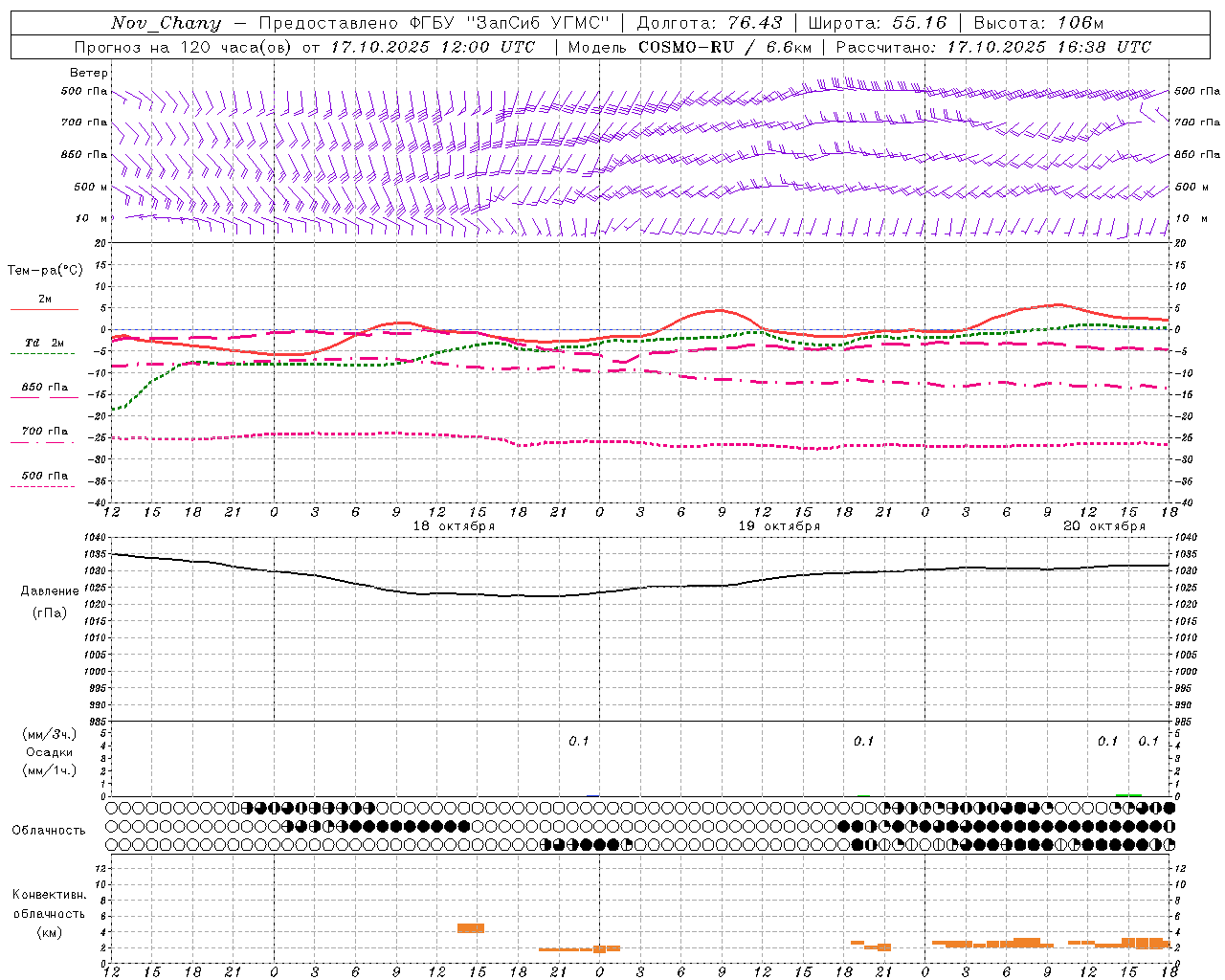Click the elevation "Высота: 106м"

(x=1038, y=23)
